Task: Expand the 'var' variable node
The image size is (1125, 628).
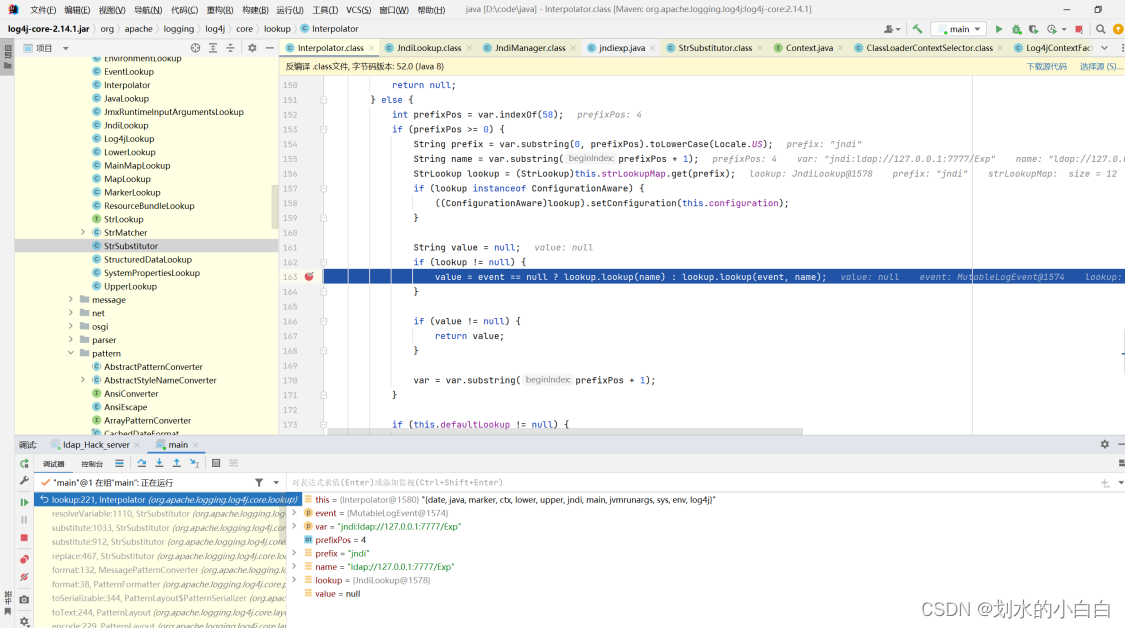Action: (x=294, y=526)
